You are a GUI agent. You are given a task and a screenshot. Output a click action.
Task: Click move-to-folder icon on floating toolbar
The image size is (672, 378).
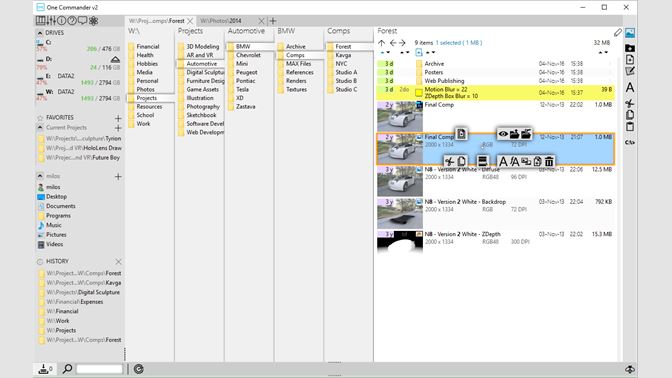click(514, 134)
